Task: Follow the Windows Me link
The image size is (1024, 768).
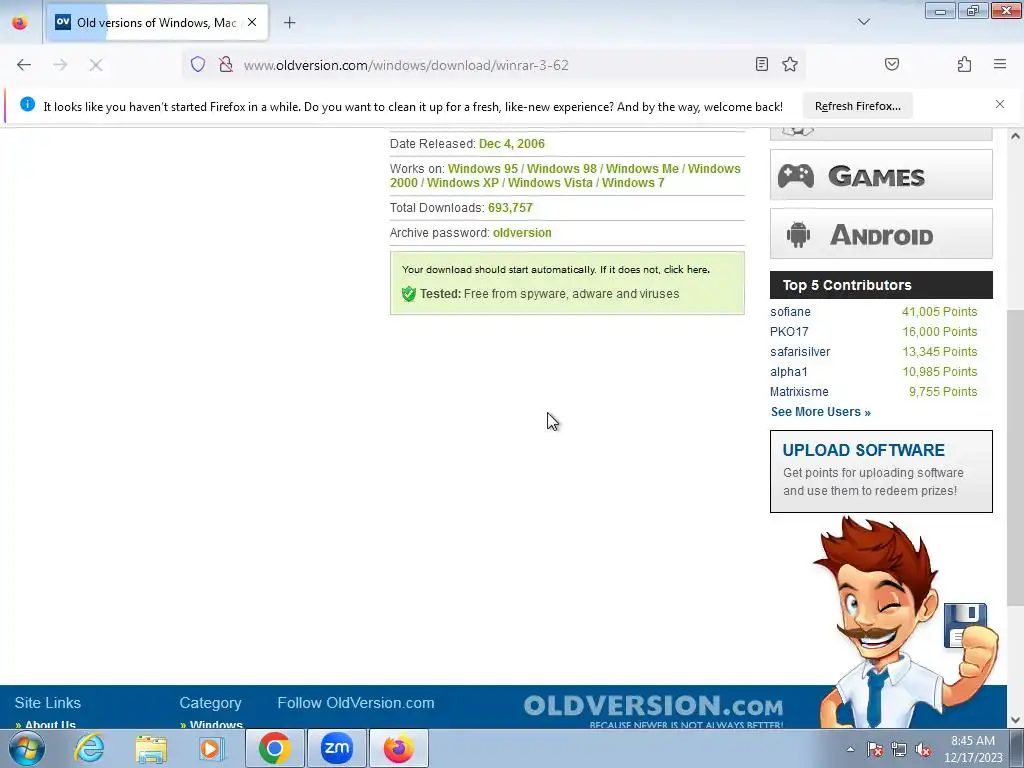Action: click(x=642, y=168)
